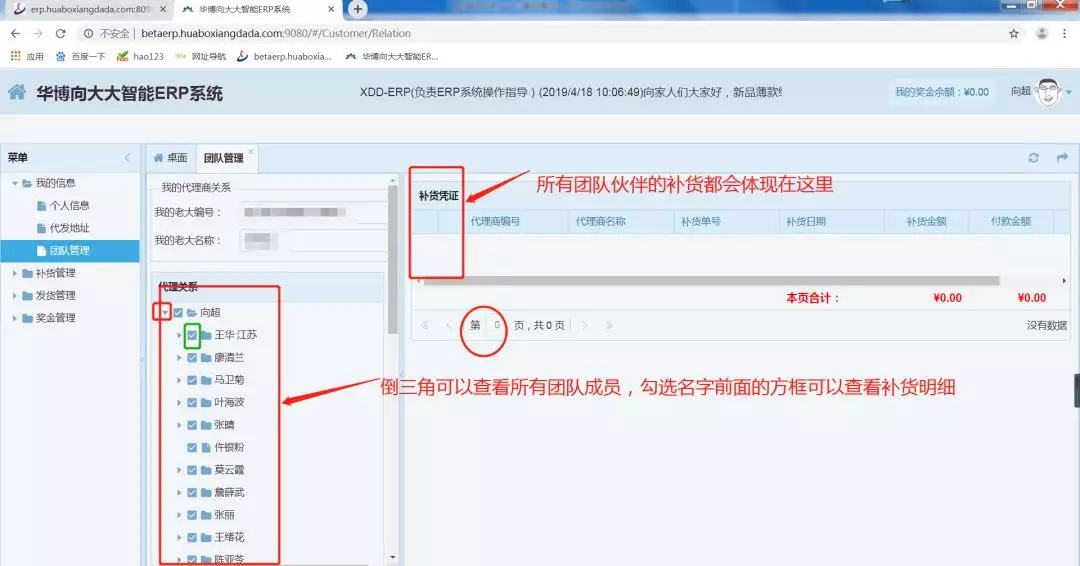
Task: Toggle the checkbox for 张晴
Action: pos(192,425)
